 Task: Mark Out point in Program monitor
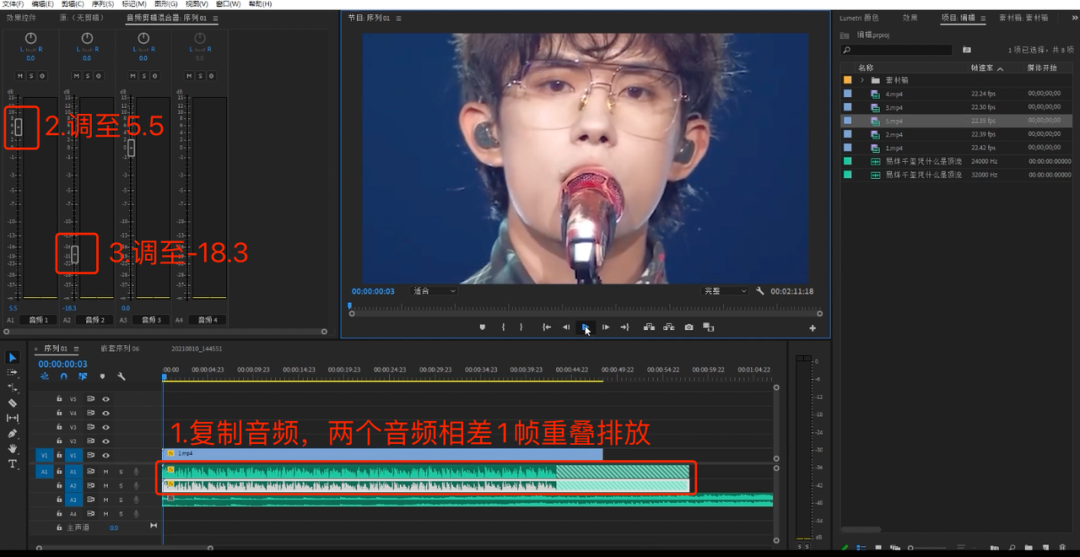pyautogui.click(x=521, y=327)
